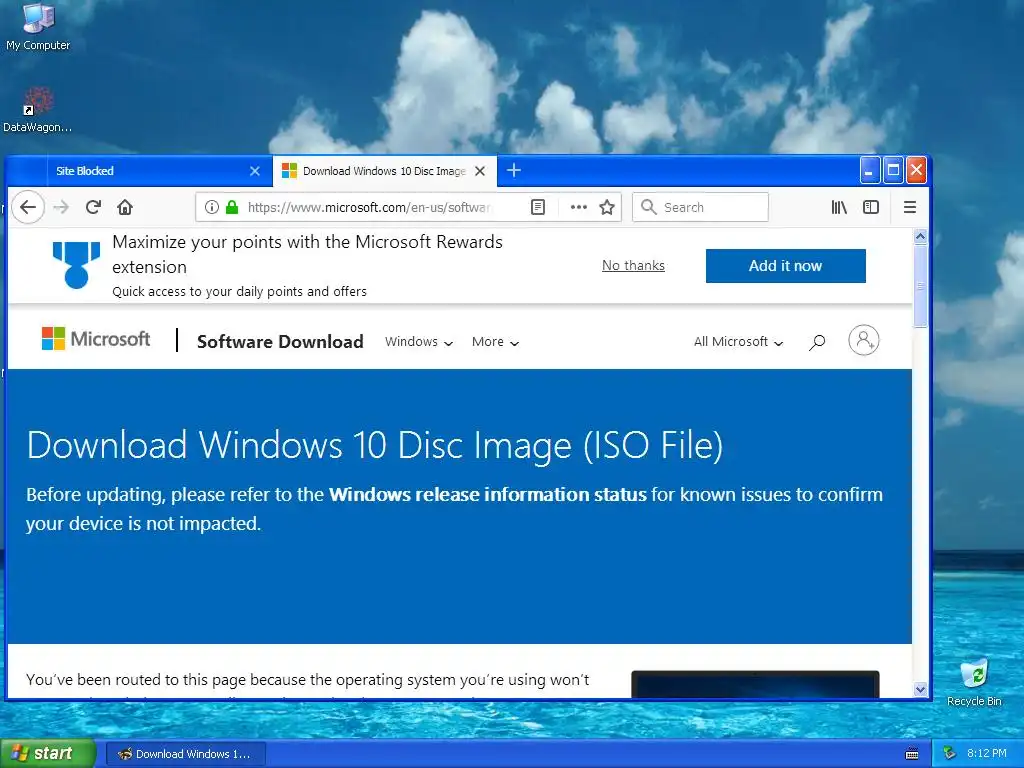This screenshot has height=768, width=1024.
Task: Click the Download Windows taskbar button
Action: (x=185, y=754)
